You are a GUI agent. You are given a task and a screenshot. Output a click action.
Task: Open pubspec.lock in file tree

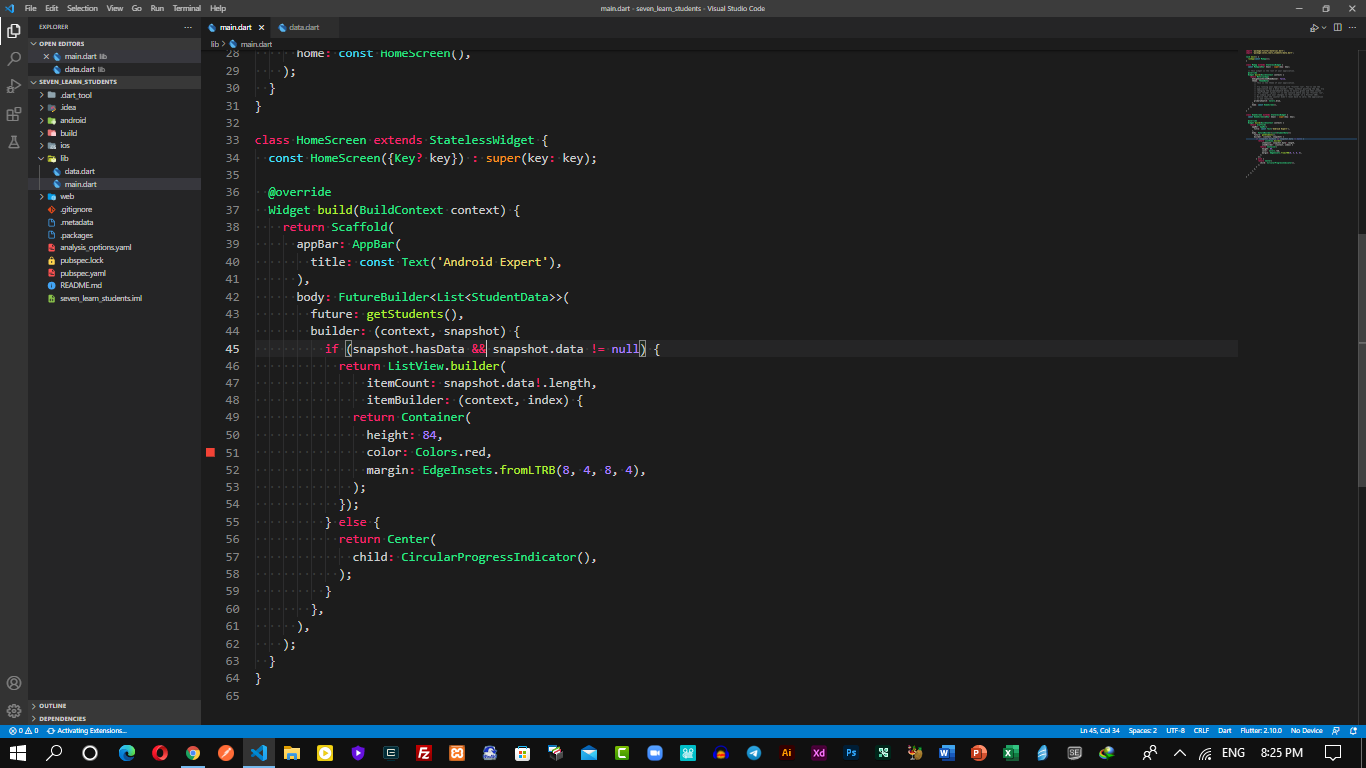coord(114,260)
